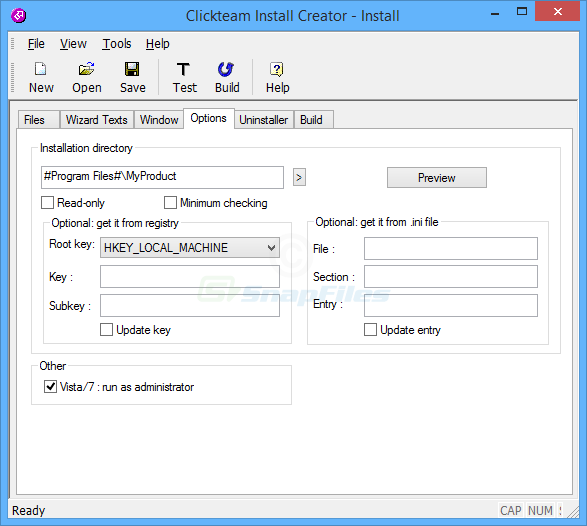Switch to the Uninstaller tab
Screen dimensions: 587x526
264,120
